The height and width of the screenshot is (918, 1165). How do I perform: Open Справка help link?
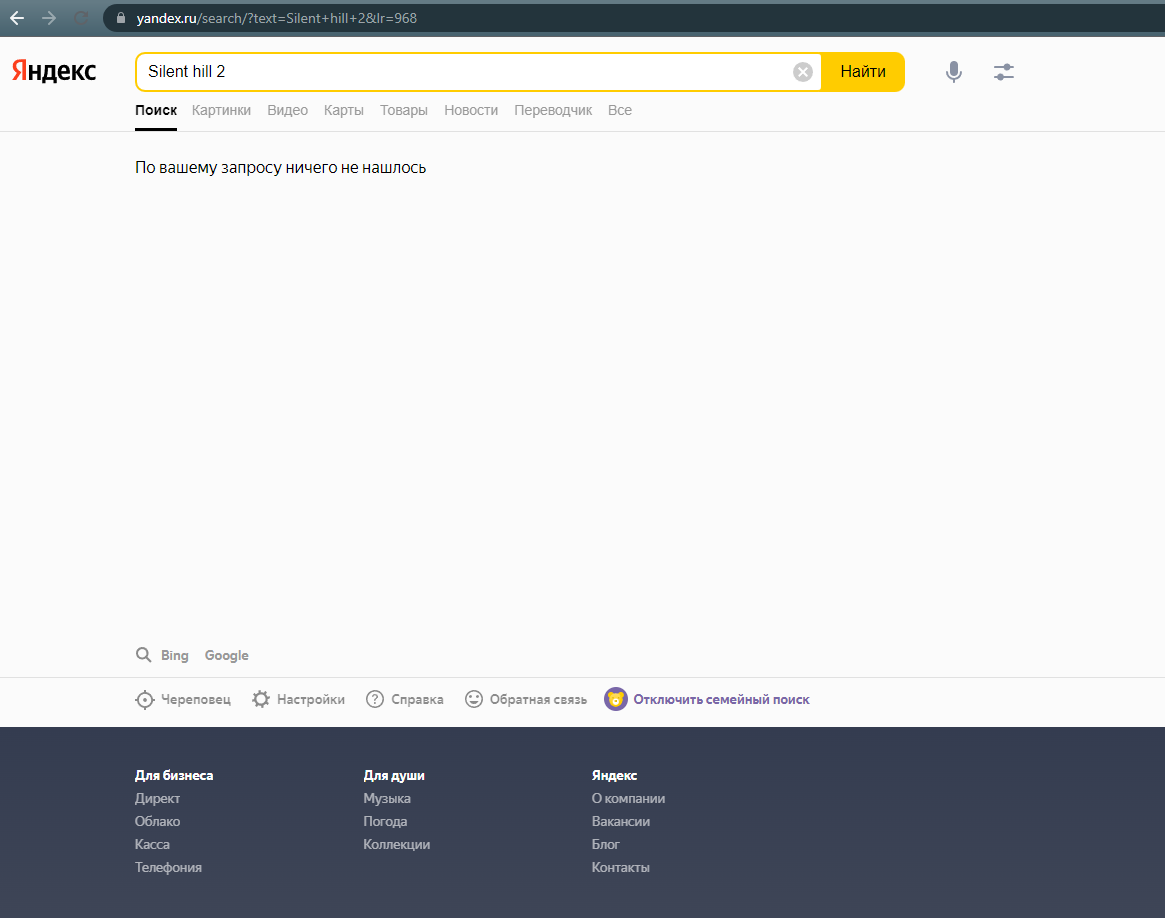418,700
